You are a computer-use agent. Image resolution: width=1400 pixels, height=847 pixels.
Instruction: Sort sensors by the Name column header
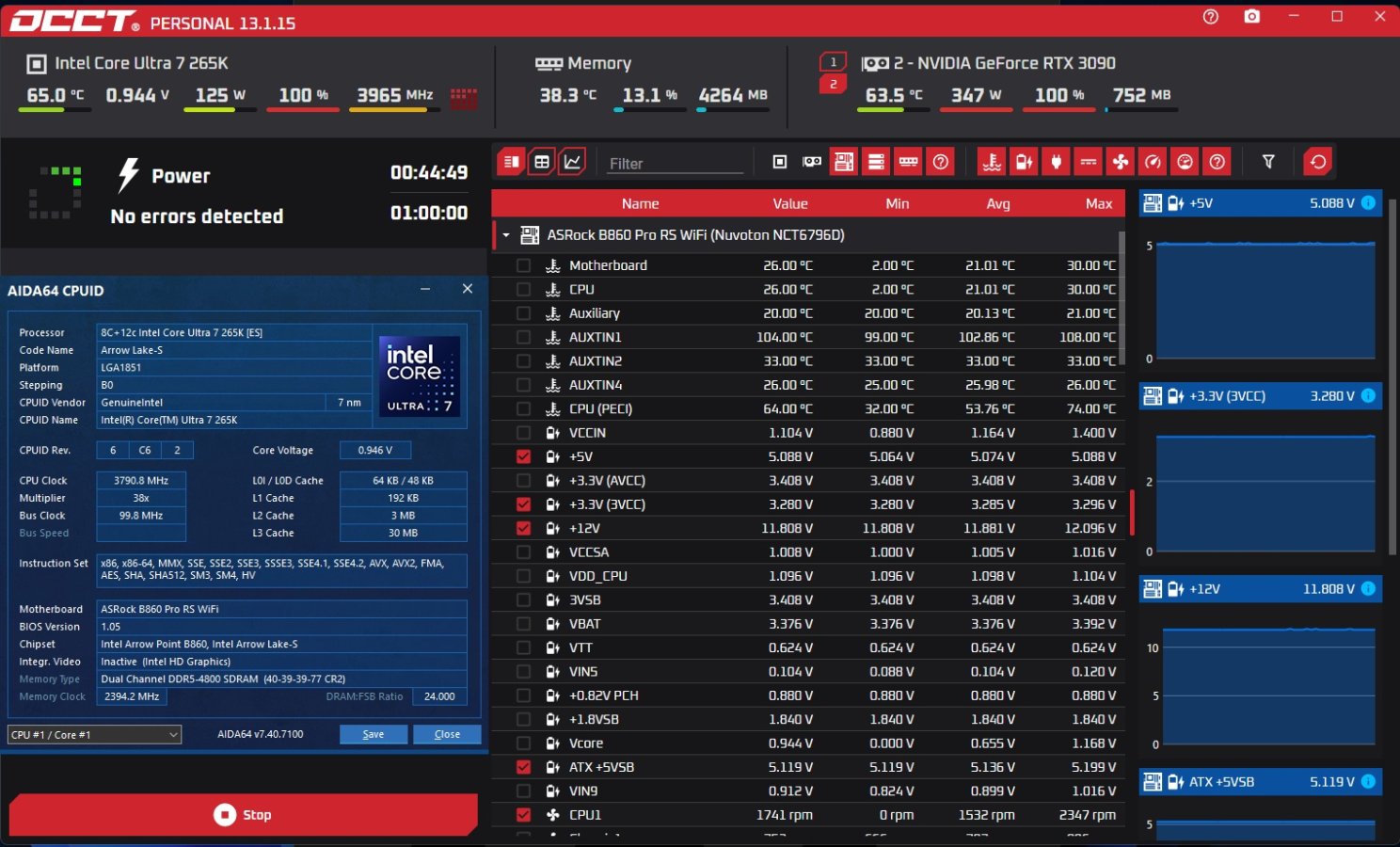click(640, 203)
